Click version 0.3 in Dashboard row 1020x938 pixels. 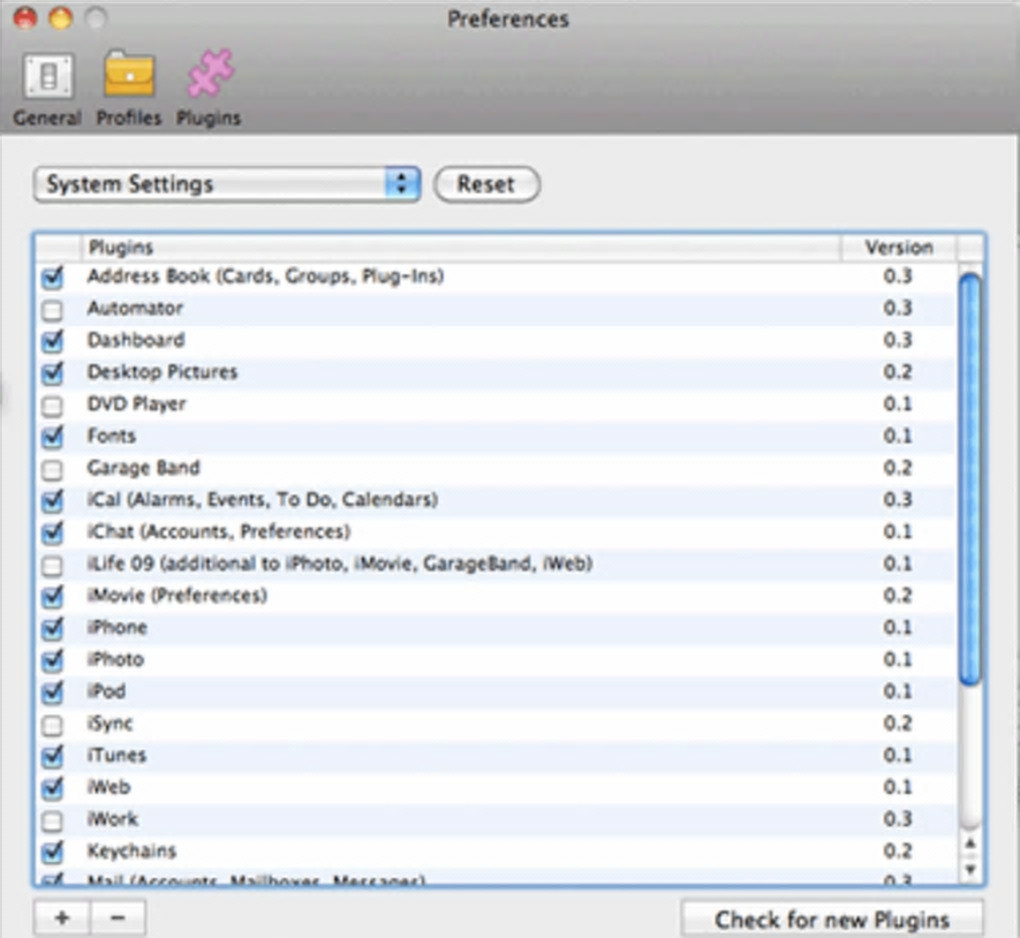898,340
